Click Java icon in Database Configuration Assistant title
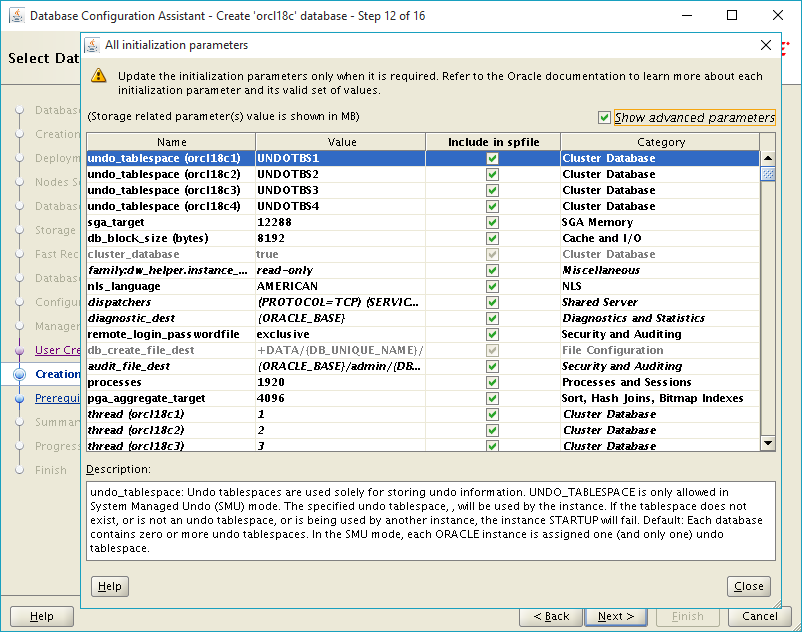Viewport: 802px width, 632px height. [x=17, y=16]
